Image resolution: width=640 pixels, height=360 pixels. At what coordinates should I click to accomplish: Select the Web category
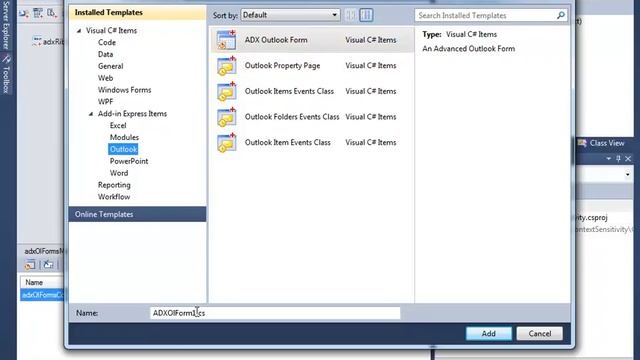click(x=105, y=78)
